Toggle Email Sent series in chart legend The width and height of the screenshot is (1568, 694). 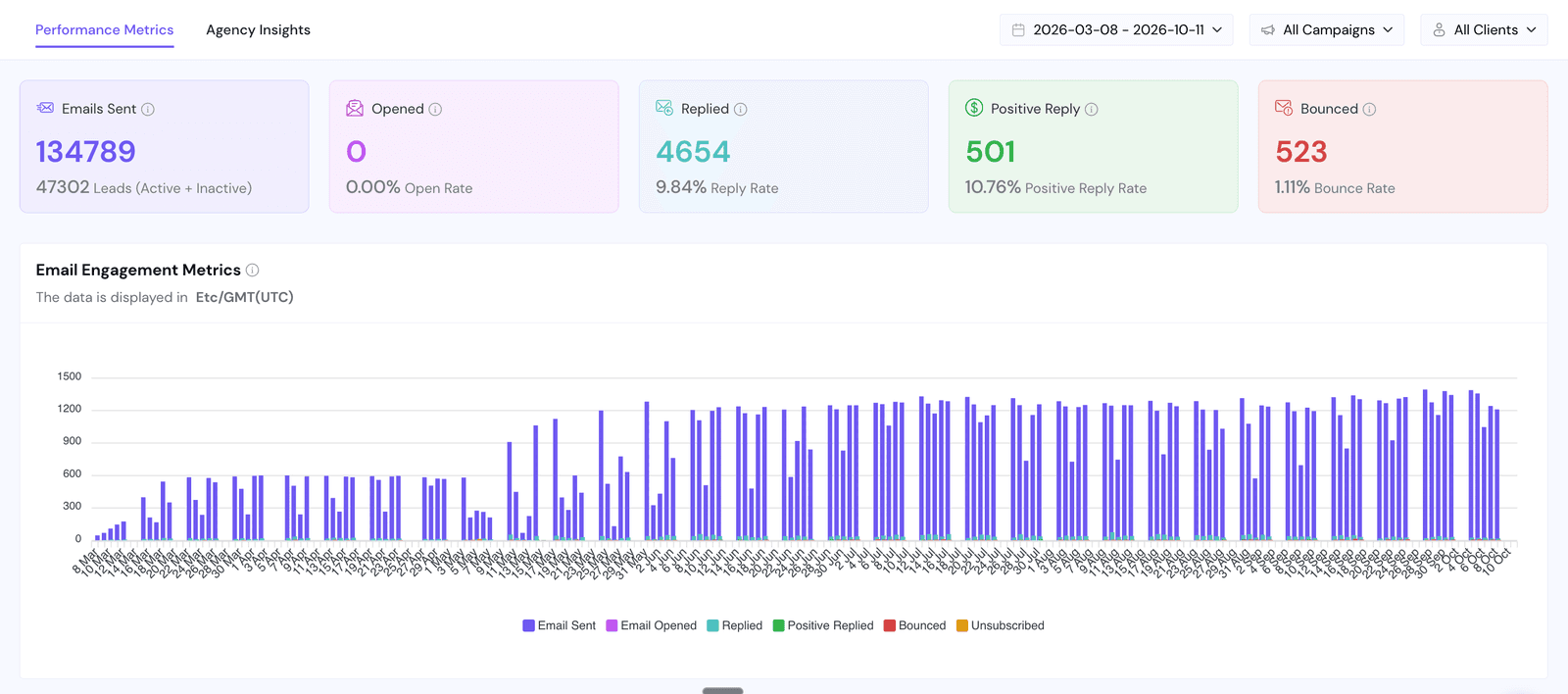point(560,625)
